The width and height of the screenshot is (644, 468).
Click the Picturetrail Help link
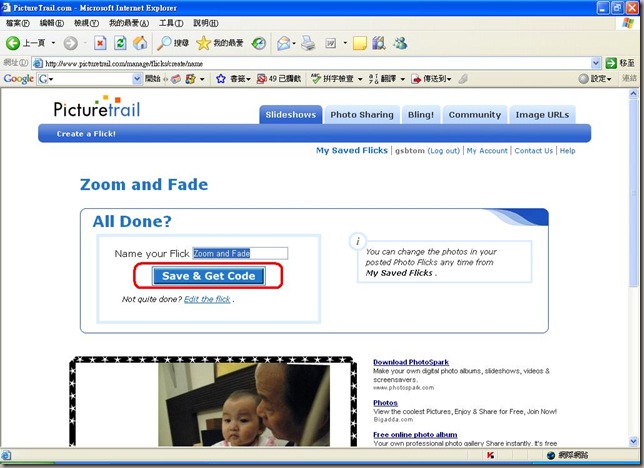pos(568,151)
